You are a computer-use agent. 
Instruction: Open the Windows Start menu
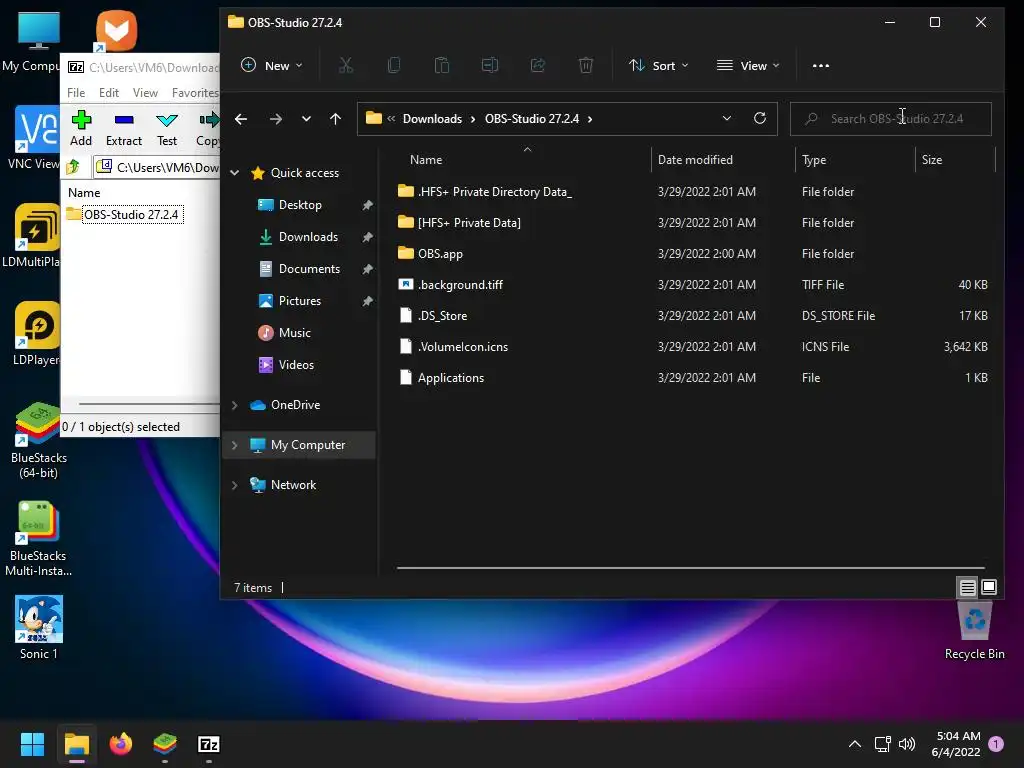click(x=32, y=744)
